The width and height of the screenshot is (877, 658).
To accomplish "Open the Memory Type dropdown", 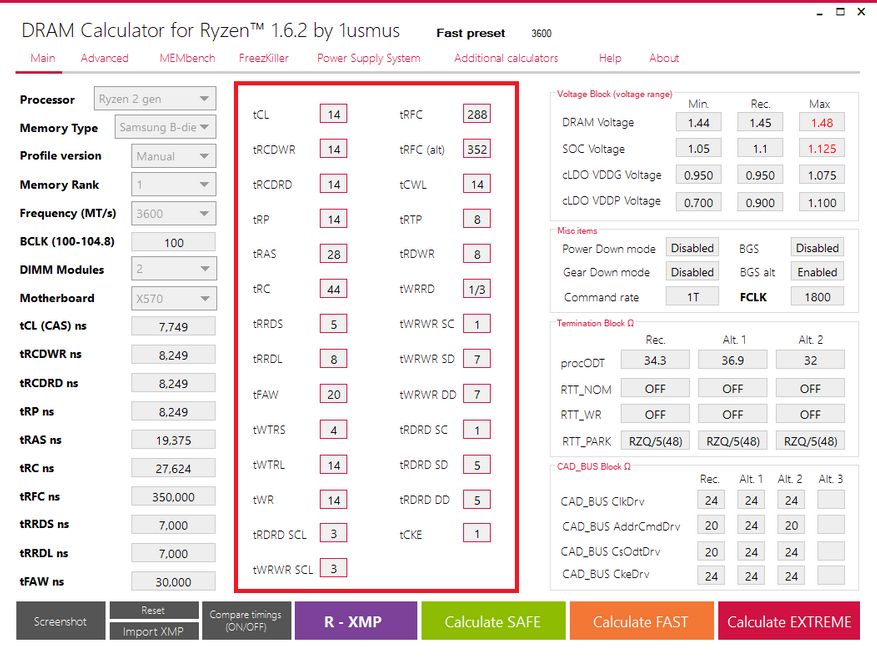I will click(x=165, y=128).
